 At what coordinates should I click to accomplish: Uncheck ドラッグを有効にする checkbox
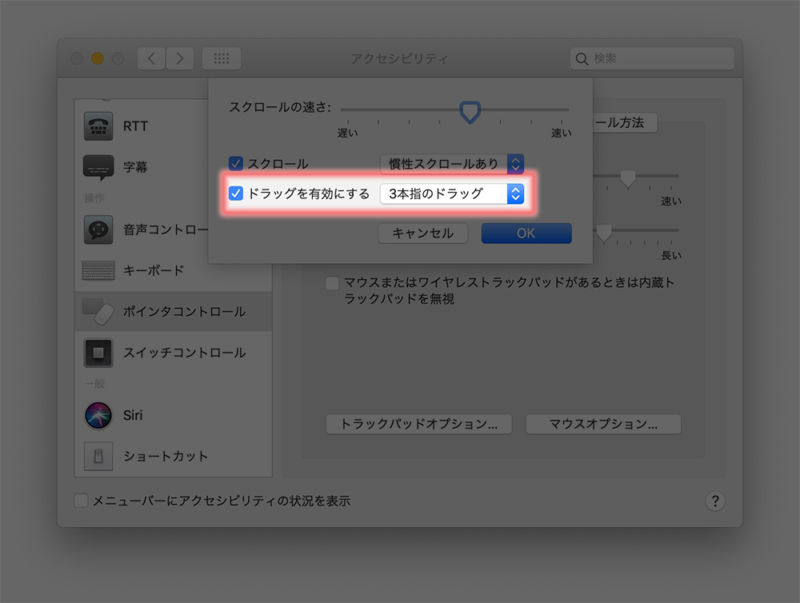(236, 193)
